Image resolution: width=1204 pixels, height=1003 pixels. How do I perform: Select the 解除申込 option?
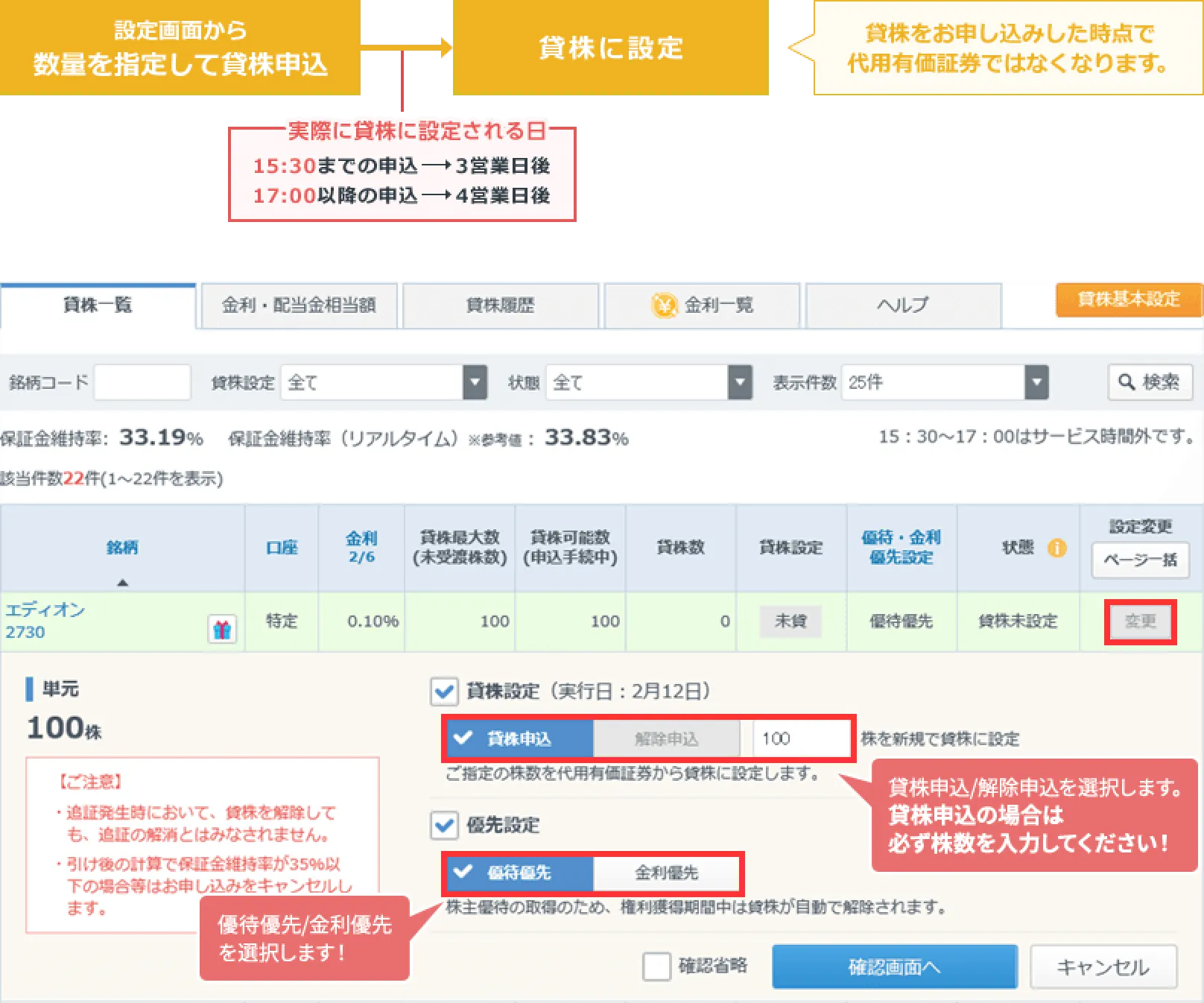(666, 738)
